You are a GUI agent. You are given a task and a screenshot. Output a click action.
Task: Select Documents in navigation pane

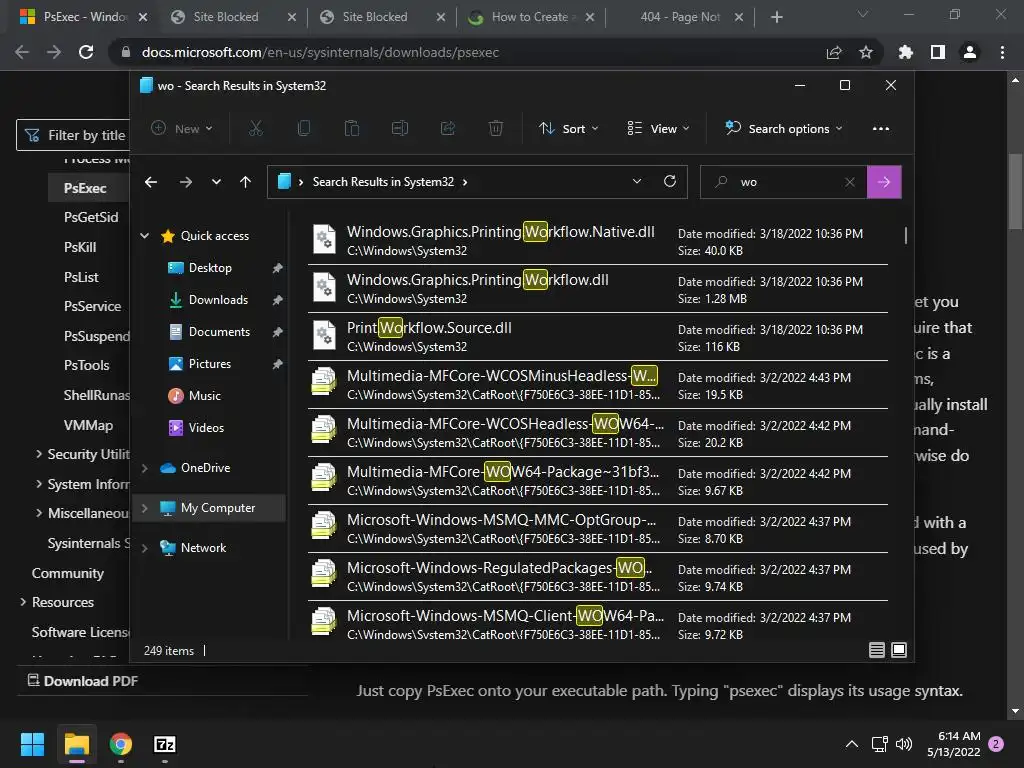tap(219, 332)
